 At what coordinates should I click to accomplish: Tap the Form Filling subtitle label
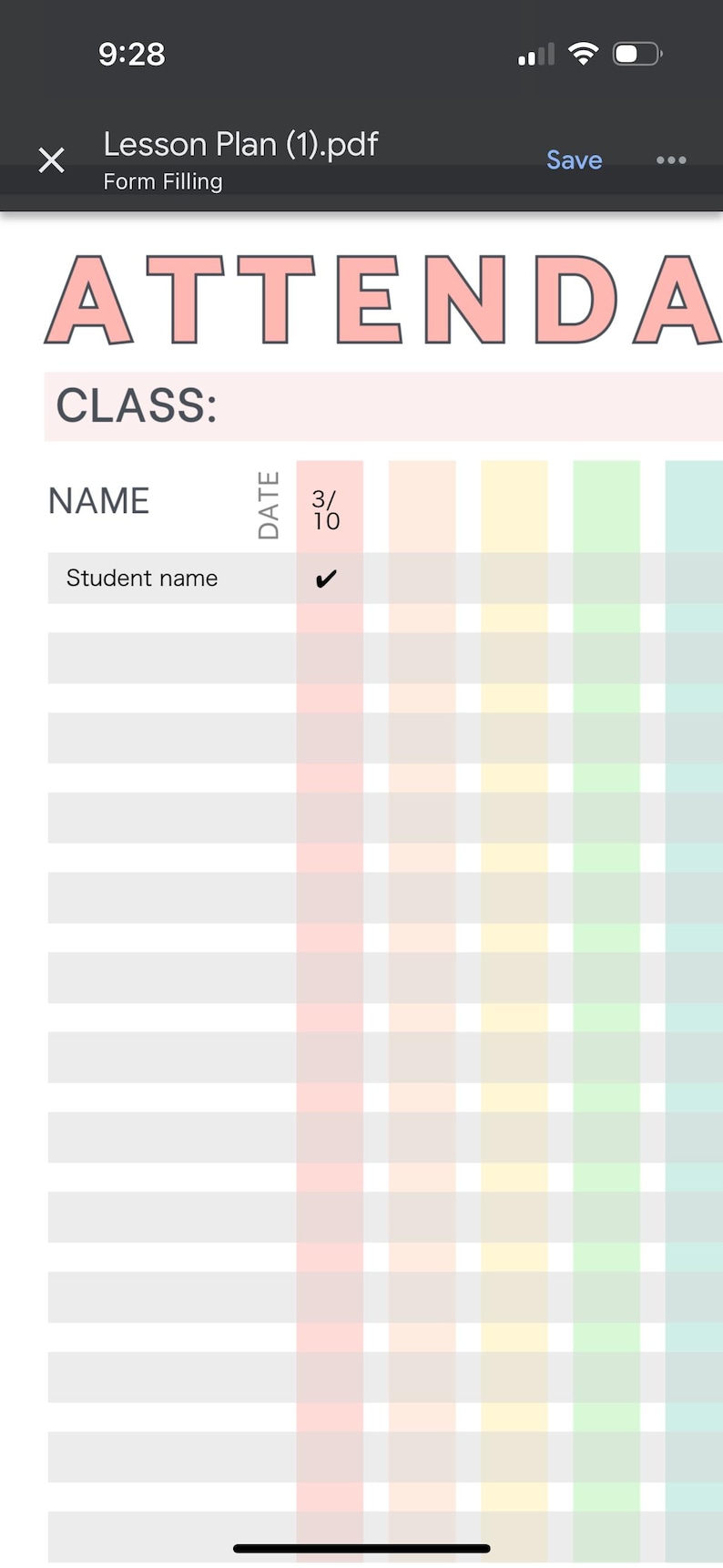[163, 181]
